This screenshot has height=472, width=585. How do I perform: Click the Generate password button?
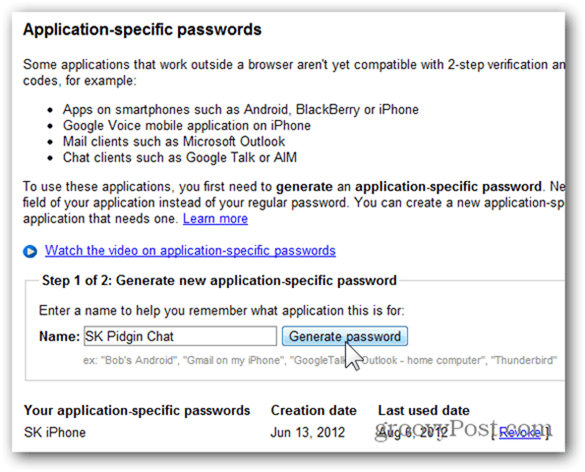coord(345,336)
